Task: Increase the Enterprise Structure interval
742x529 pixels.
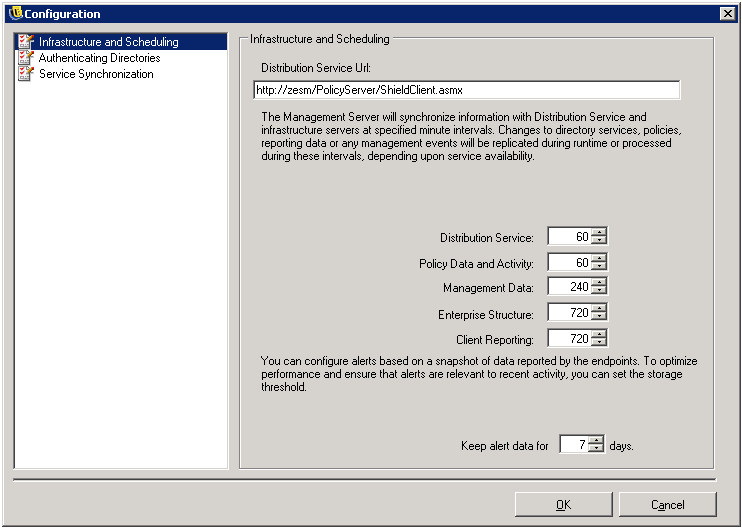Action: (599, 308)
